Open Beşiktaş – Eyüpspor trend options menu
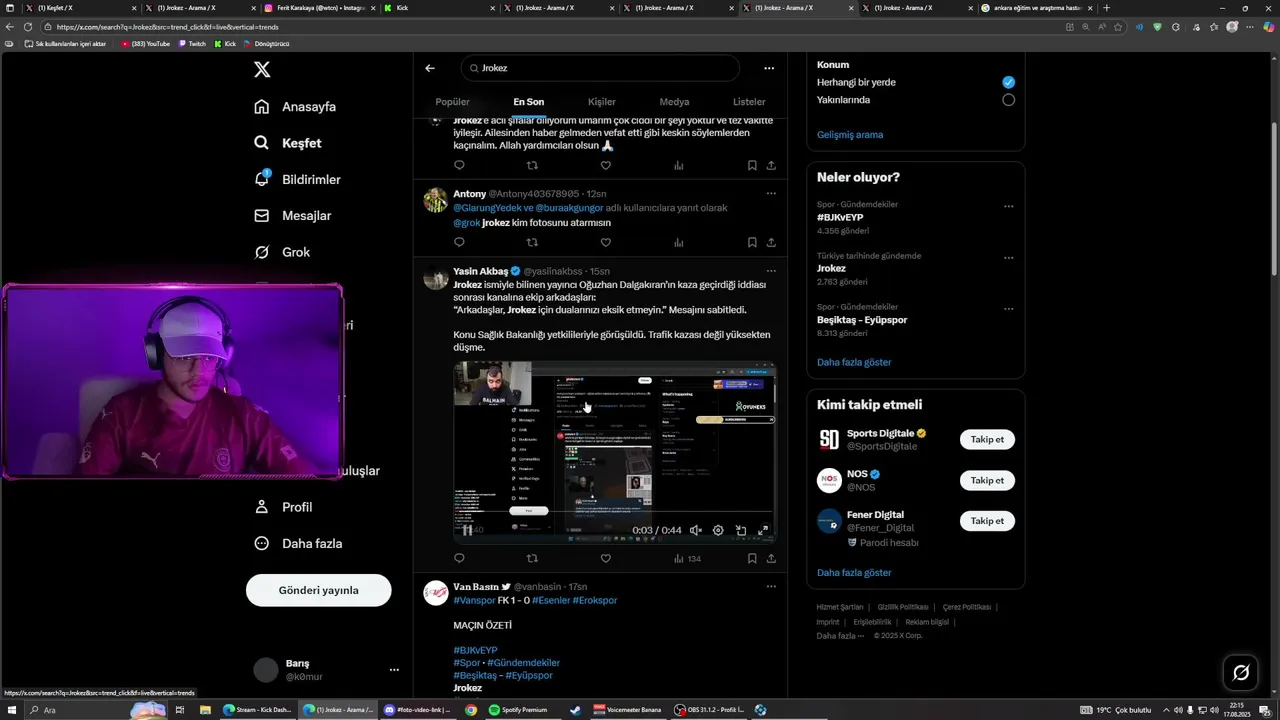1280x720 pixels. [x=1008, y=308]
